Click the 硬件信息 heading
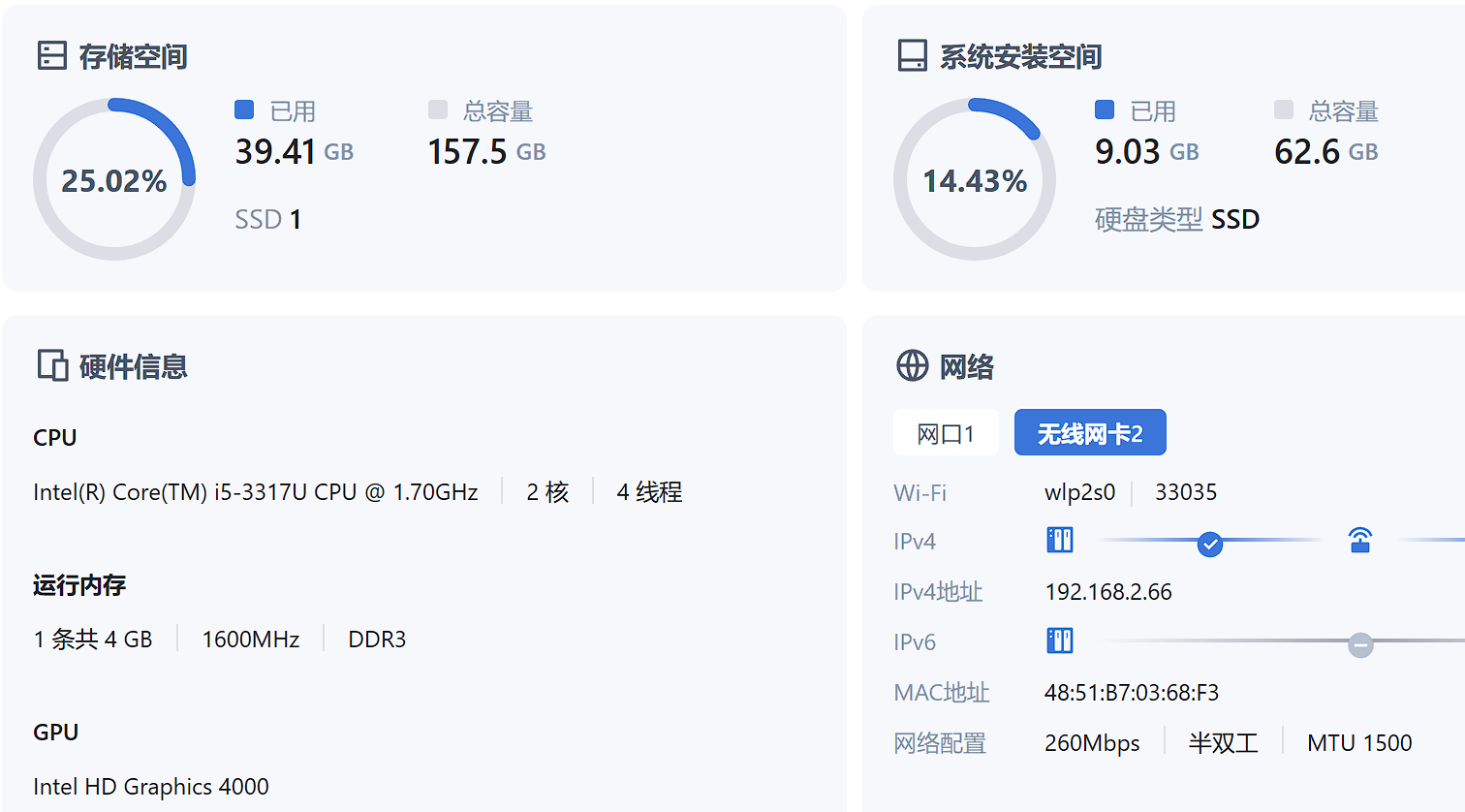The height and width of the screenshot is (812, 1465). click(x=133, y=366)
